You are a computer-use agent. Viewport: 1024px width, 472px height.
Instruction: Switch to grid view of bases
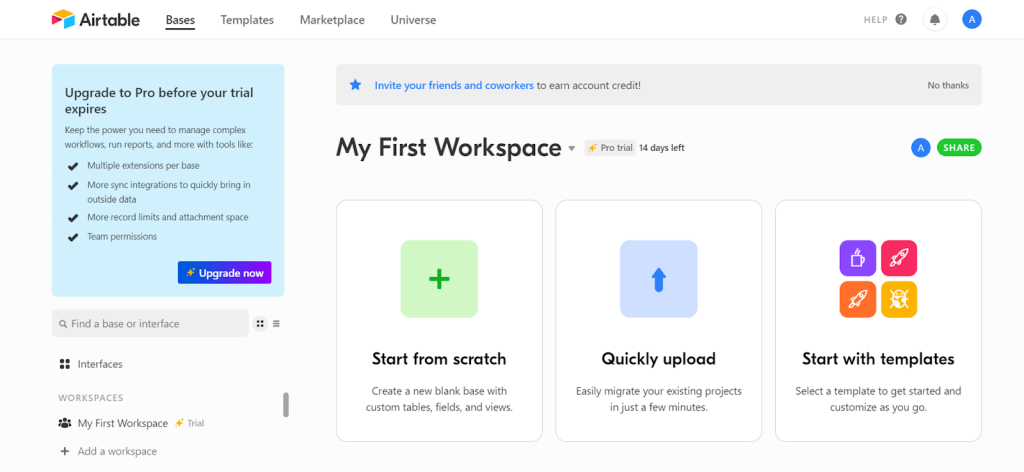coord(260,323)
